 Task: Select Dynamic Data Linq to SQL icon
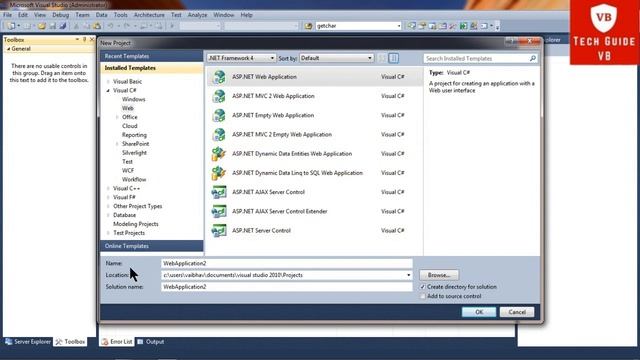(x=219, y=173)
